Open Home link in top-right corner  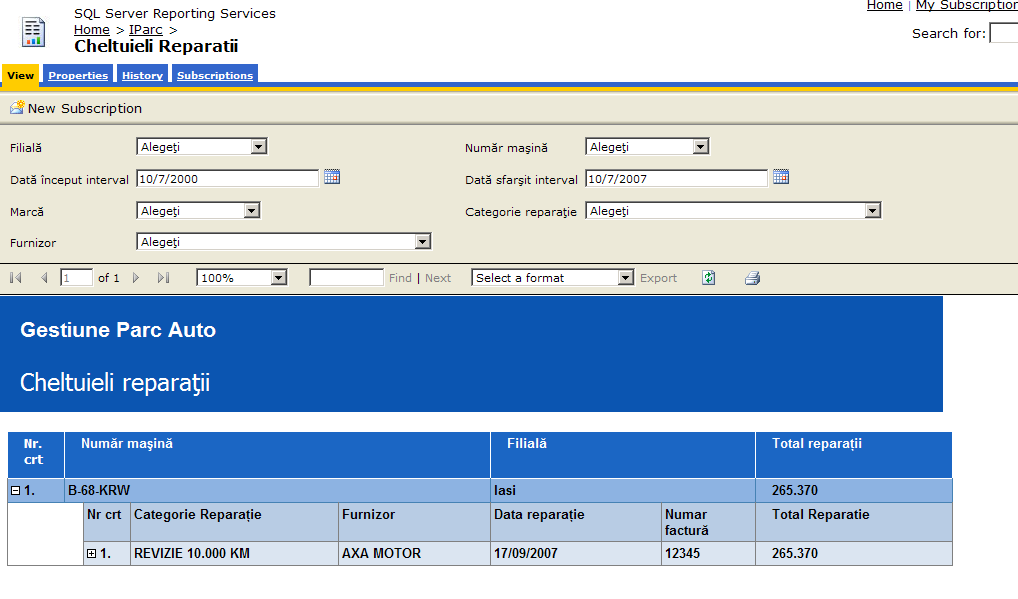point(884,5)
